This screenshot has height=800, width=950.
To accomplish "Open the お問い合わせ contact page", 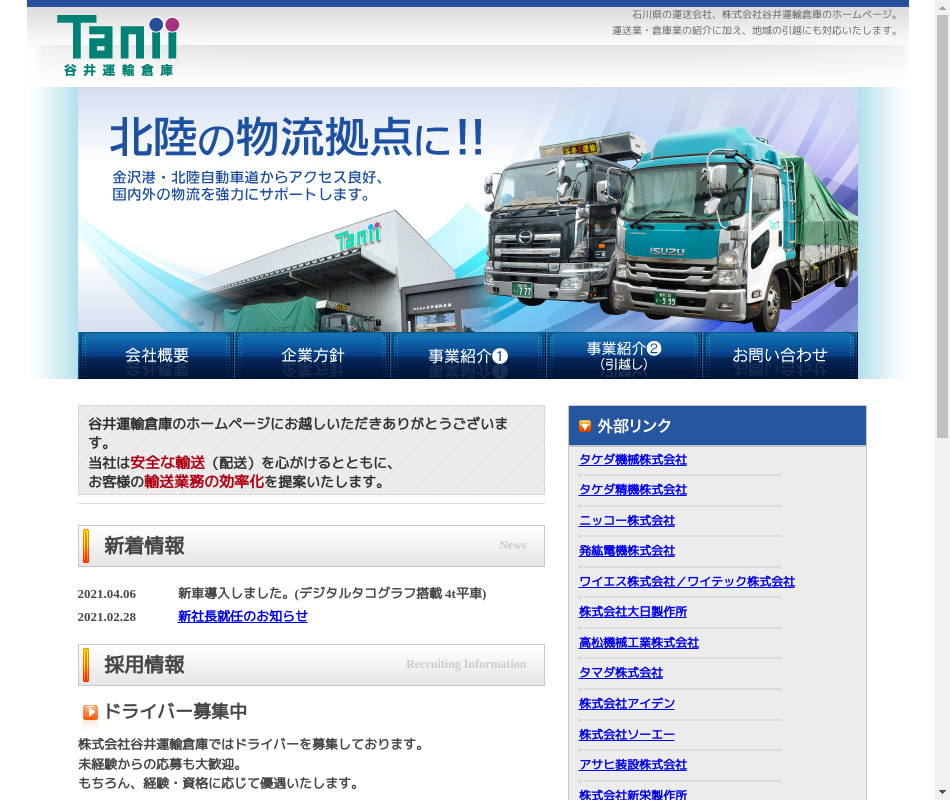I will pos(780,356).
